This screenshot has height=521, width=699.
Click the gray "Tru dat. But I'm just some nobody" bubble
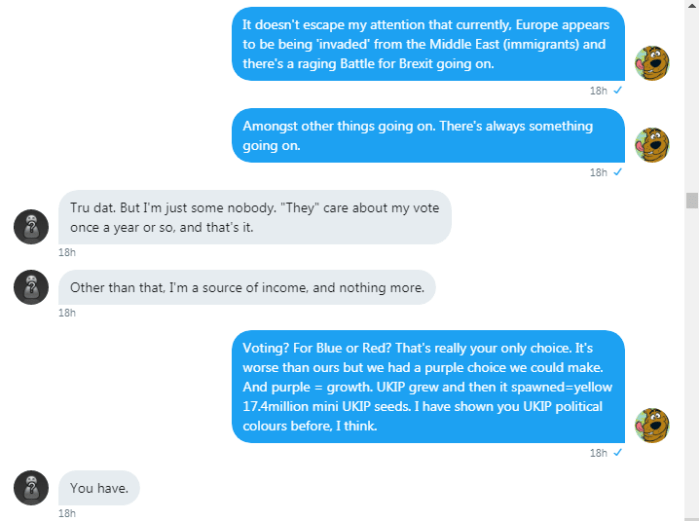(x=255, y=217)
